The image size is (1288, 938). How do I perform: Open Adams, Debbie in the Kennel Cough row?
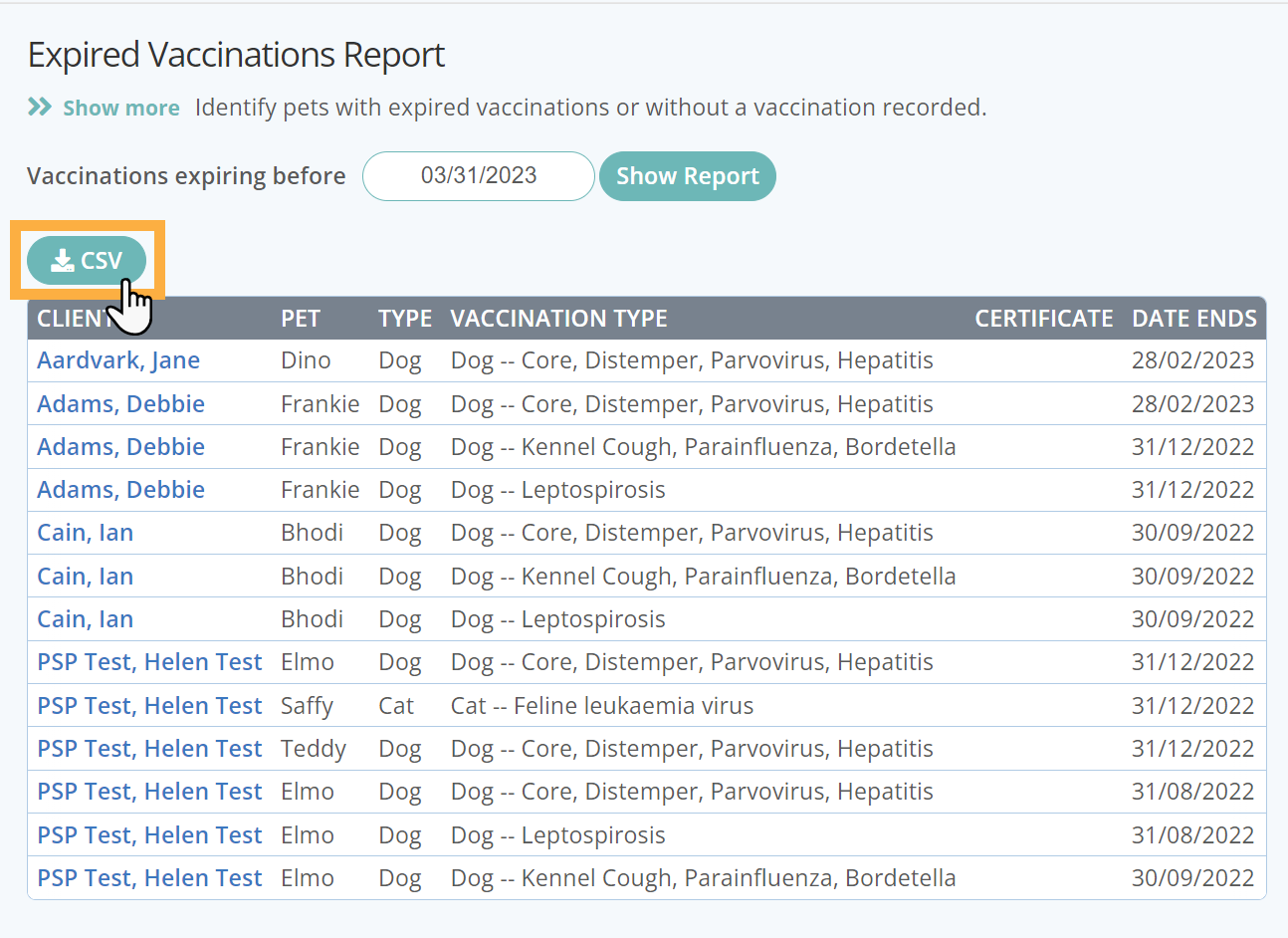[x=120, y=447]
